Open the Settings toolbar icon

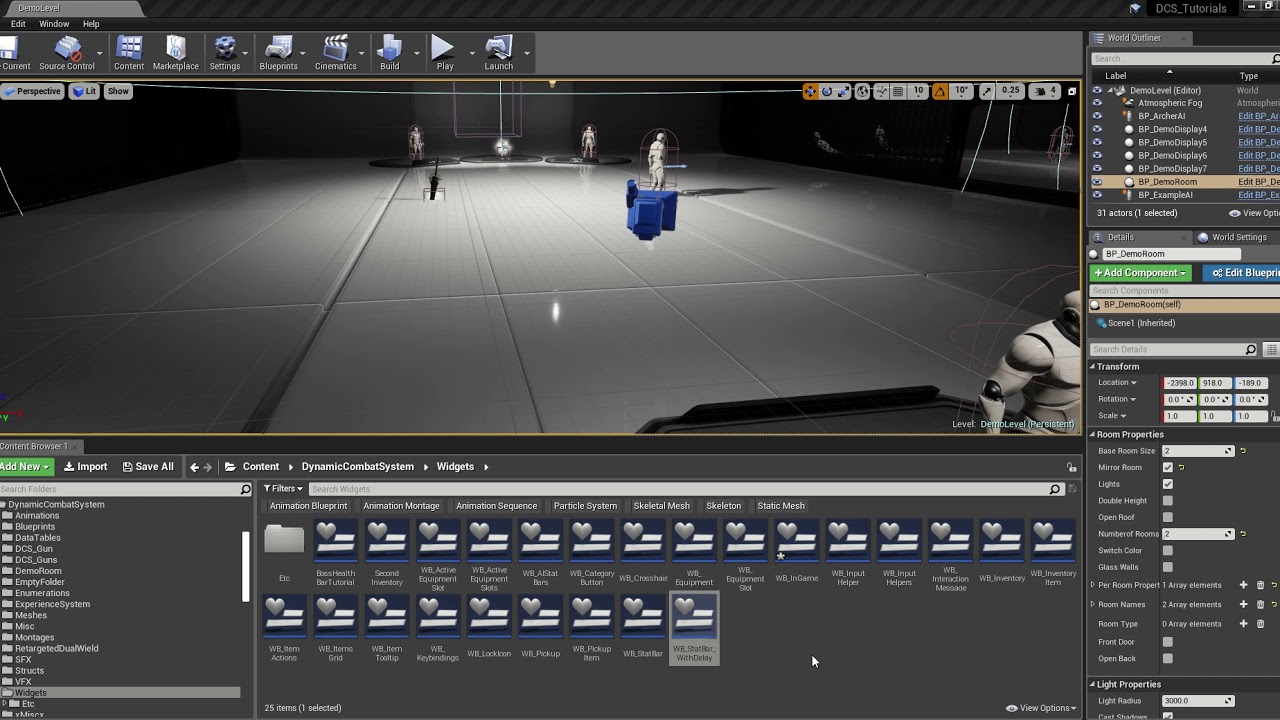click(225, 53)
